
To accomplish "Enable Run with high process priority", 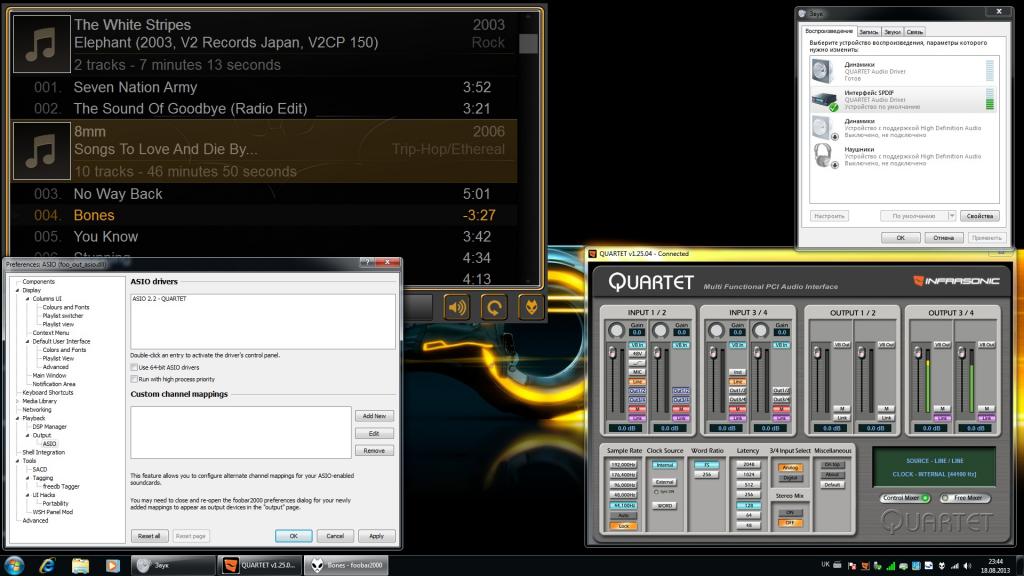I will coord(134,379).
